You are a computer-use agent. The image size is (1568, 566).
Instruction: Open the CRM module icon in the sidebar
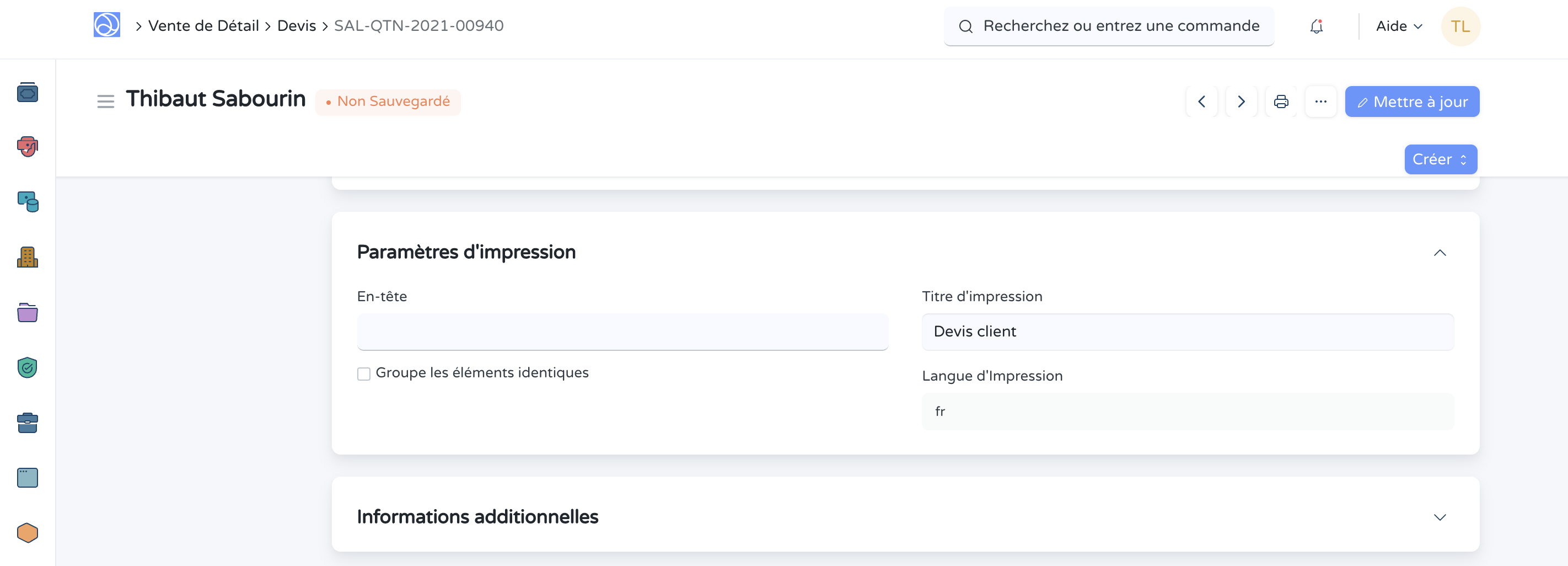click(27, 146)
